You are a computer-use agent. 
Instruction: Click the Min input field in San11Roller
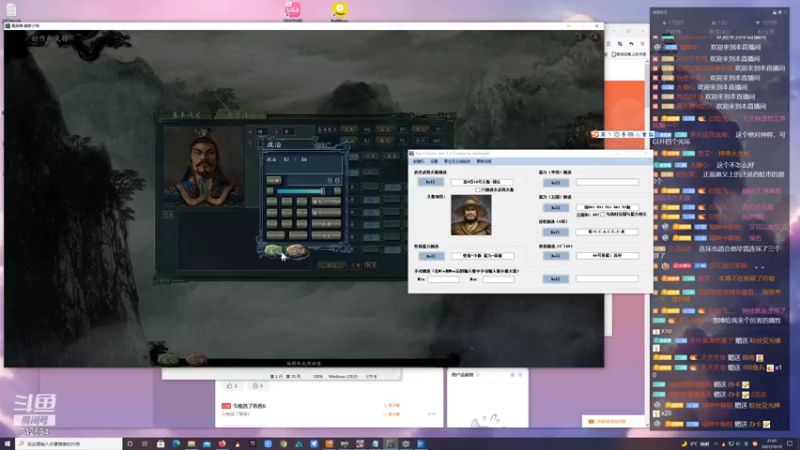443,280
